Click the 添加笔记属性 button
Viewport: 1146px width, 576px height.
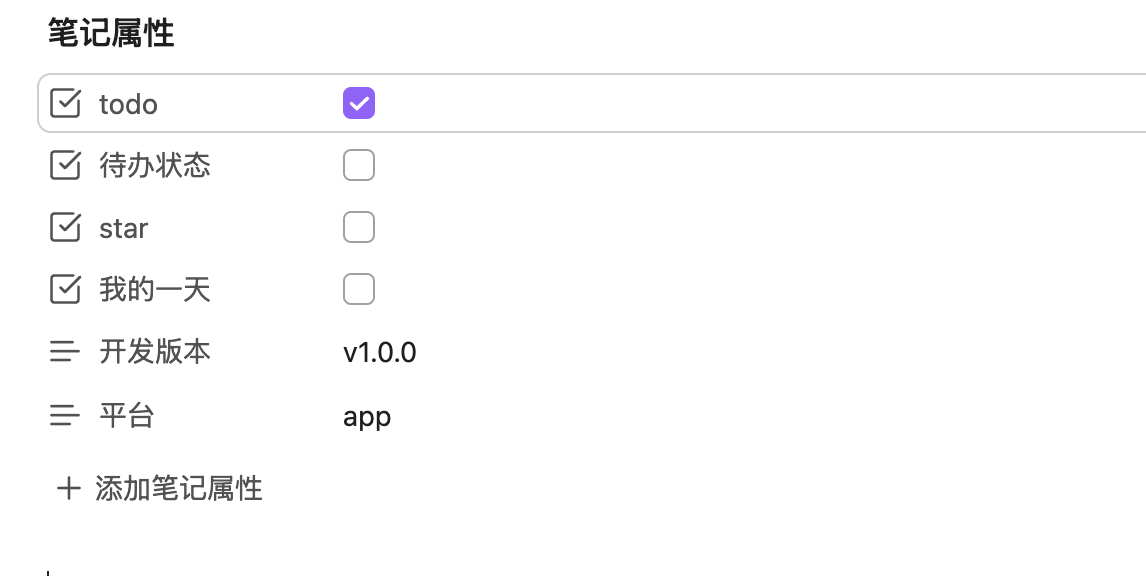(178, 488)
